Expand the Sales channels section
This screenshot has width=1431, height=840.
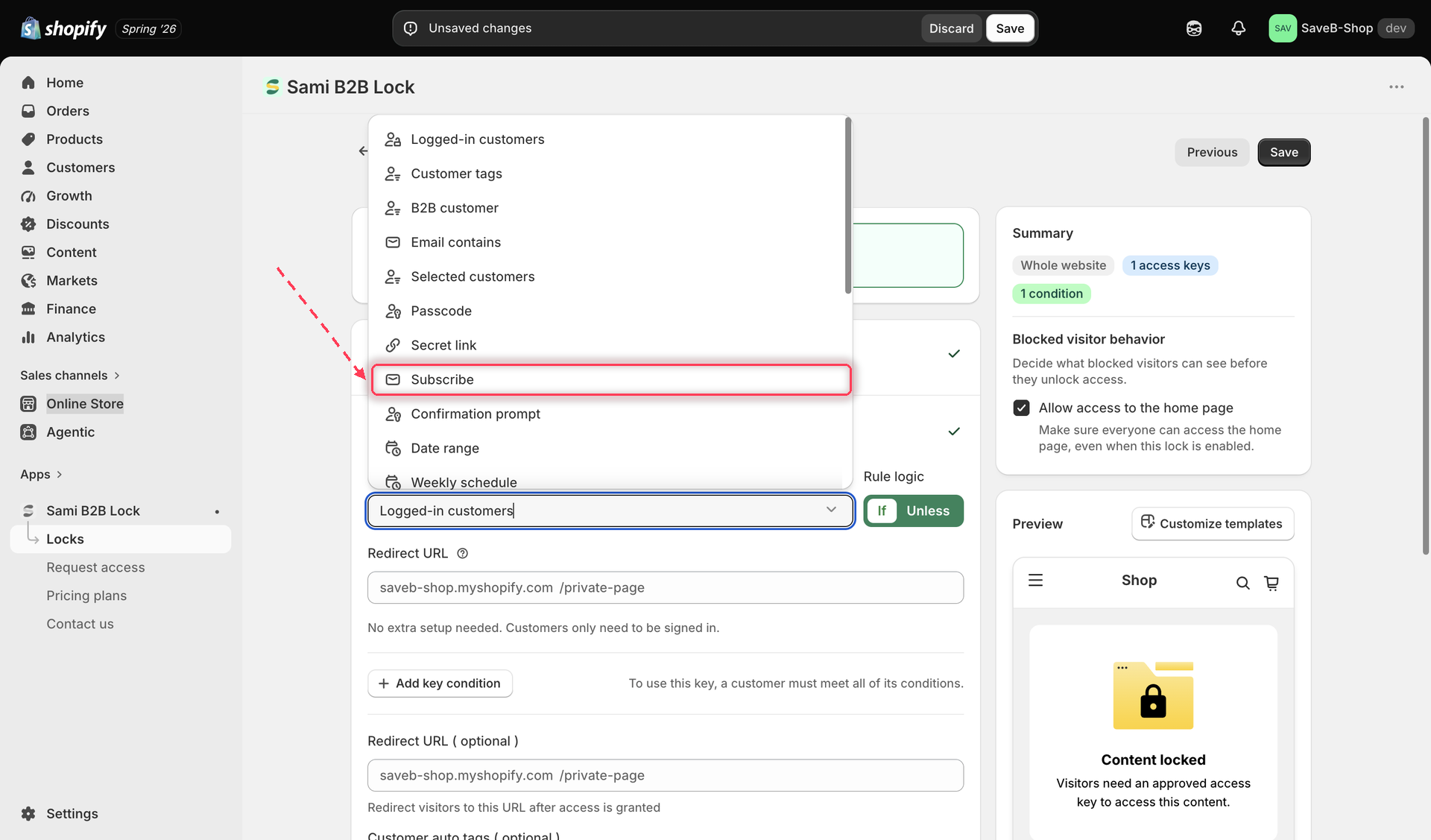pos(70,376)
